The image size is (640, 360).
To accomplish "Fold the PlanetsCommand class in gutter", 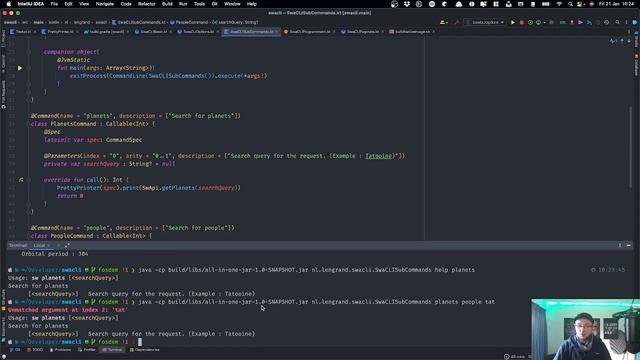I will pyautogui.click(x=29, y=124).
